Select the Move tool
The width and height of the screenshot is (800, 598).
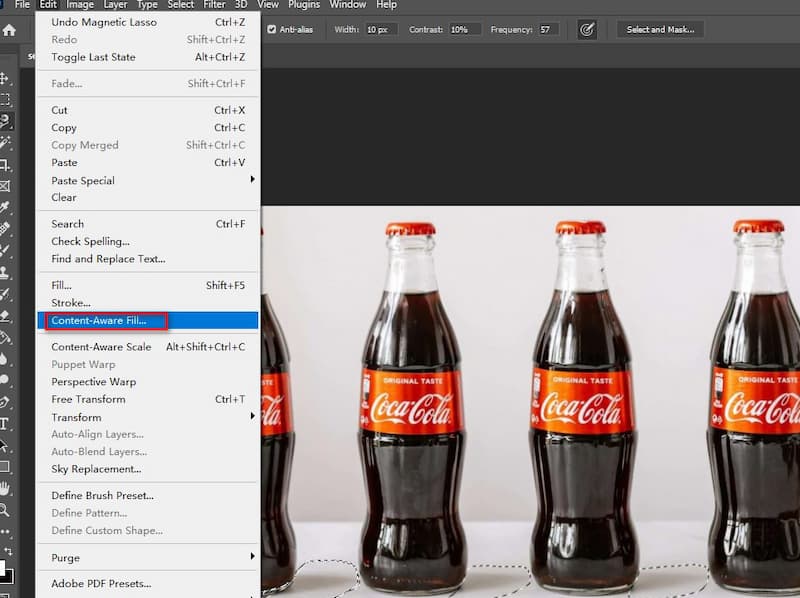5,78
